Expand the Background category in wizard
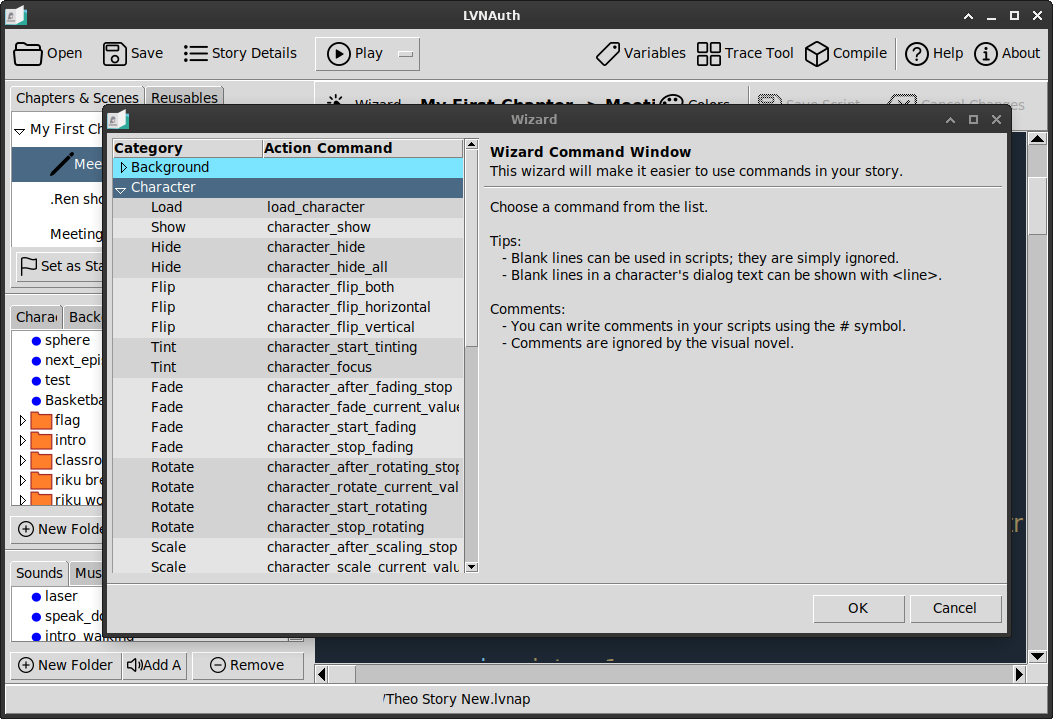 (124, 167)
